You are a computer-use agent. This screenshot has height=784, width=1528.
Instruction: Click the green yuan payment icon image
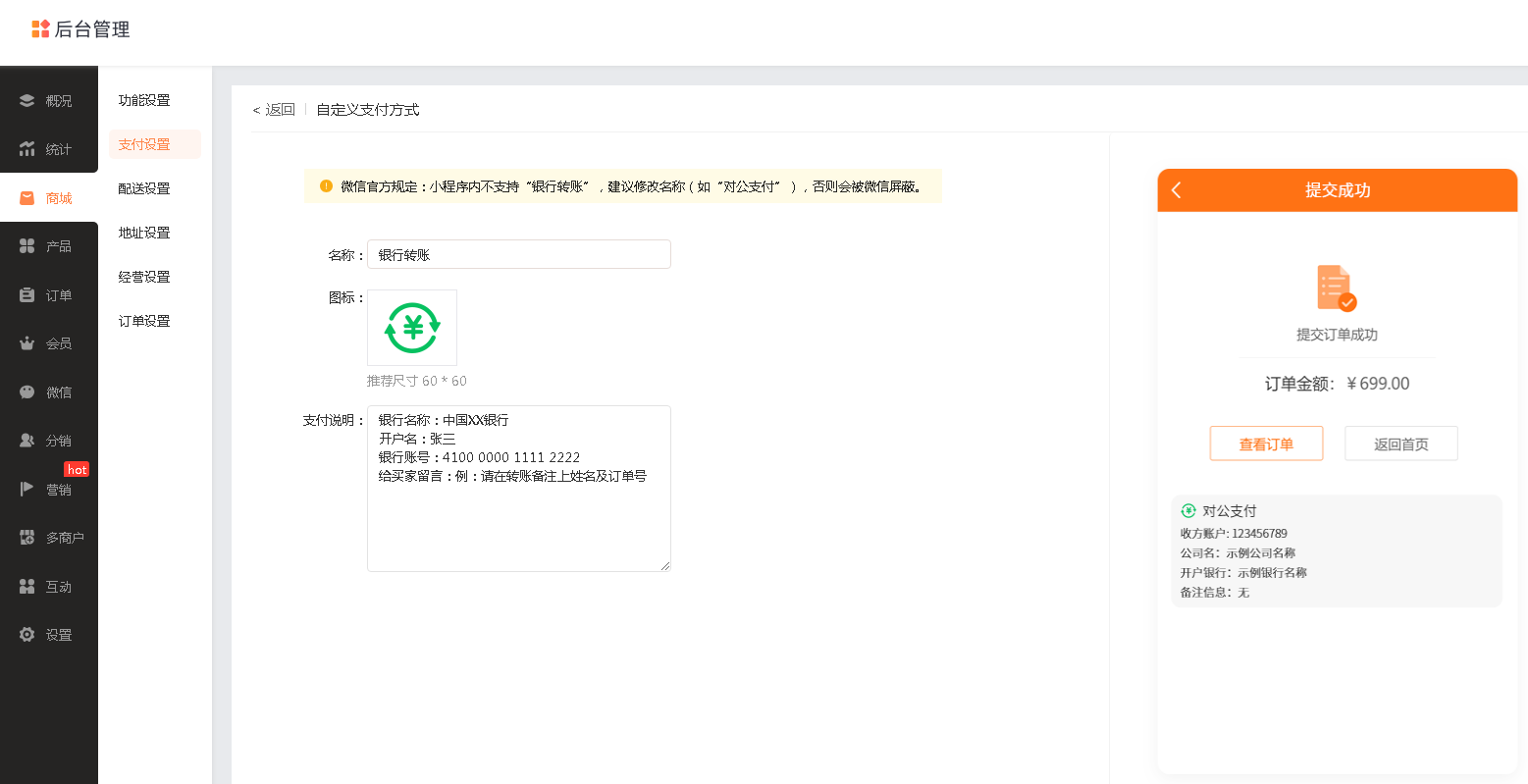(x=412, y=328)
